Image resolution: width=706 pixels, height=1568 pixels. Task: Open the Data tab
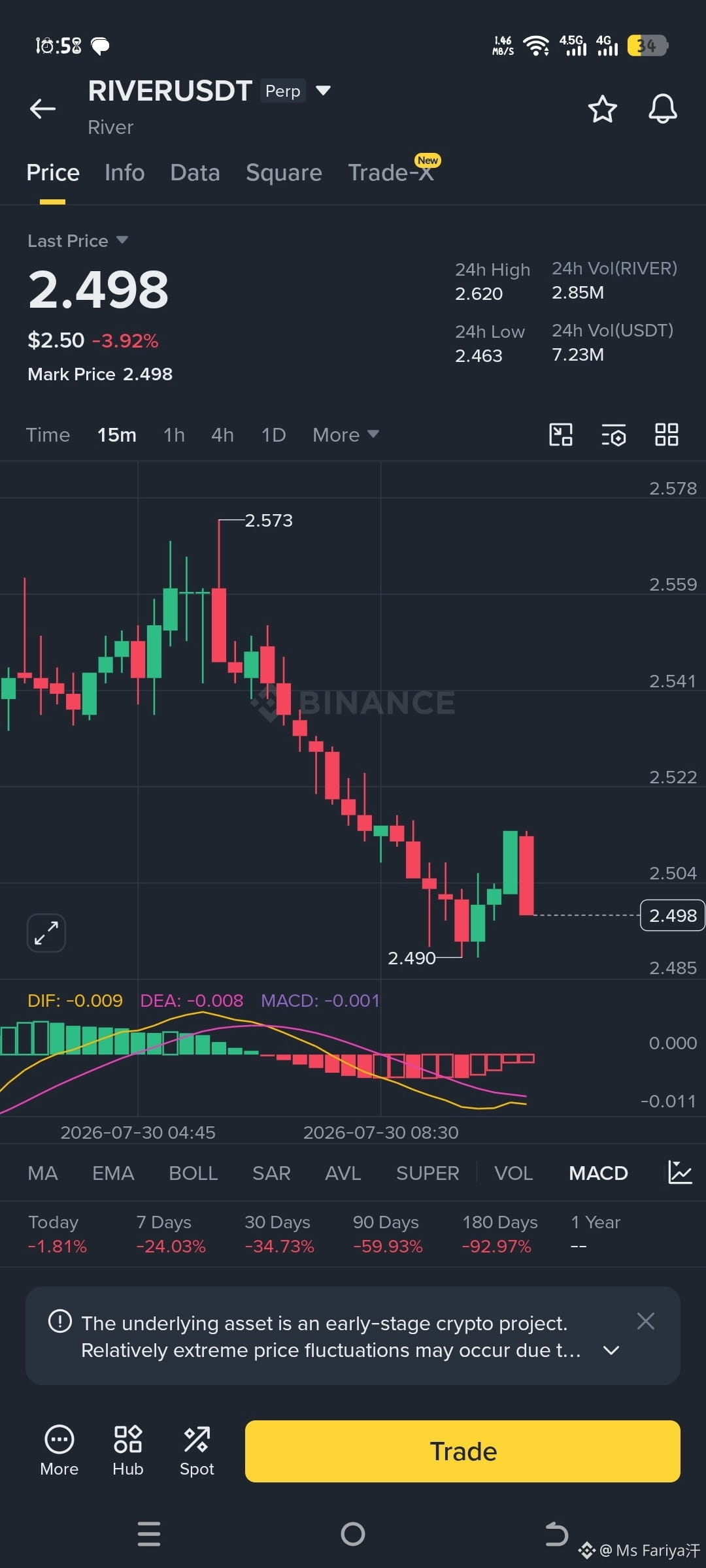pos(195,172)
